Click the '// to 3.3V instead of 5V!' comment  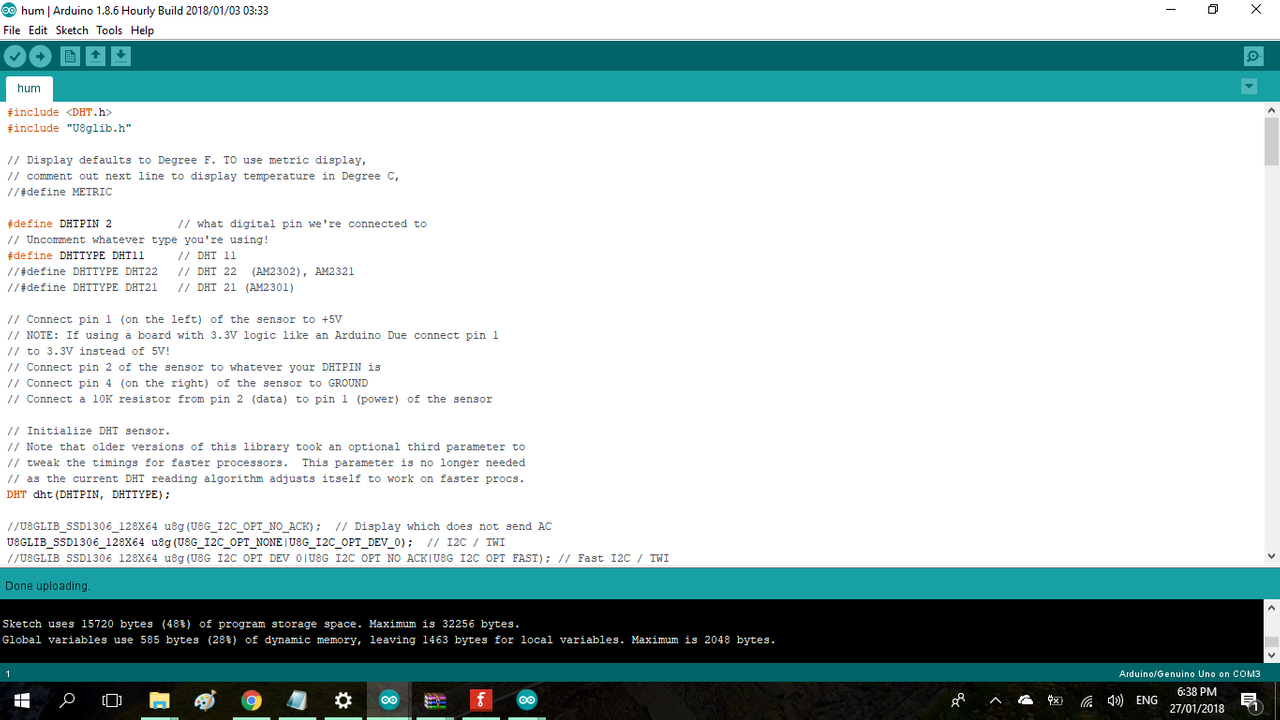[x=89, y=351]
